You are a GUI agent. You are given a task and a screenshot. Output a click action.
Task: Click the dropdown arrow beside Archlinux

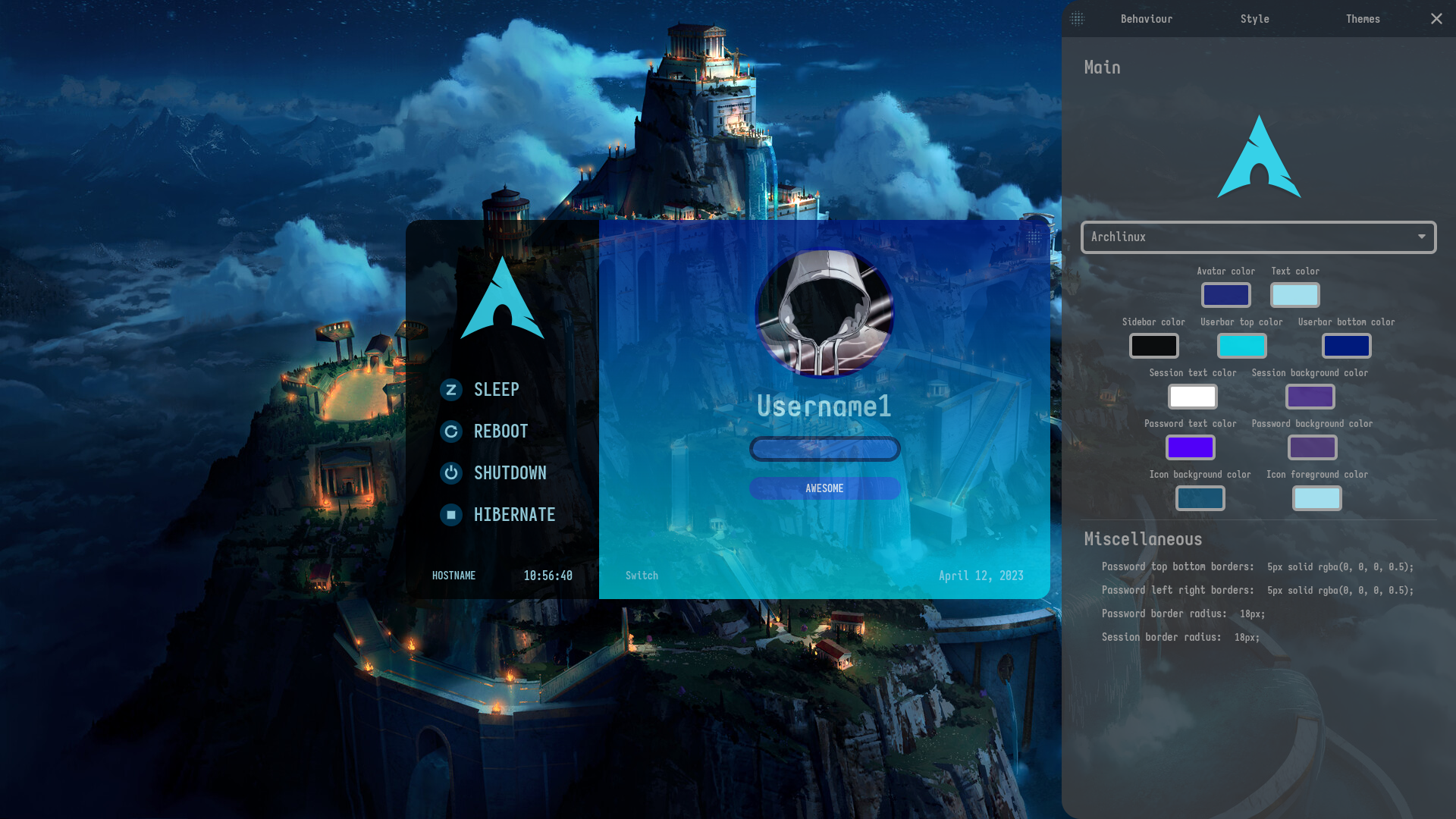(1421, 237)
